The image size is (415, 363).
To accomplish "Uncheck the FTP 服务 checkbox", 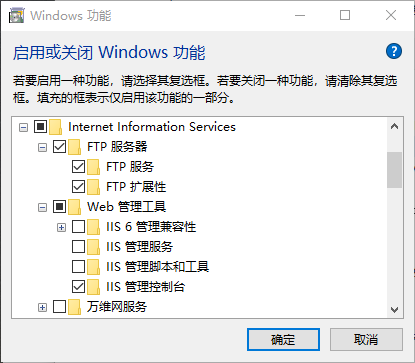I will pos(78,167).
